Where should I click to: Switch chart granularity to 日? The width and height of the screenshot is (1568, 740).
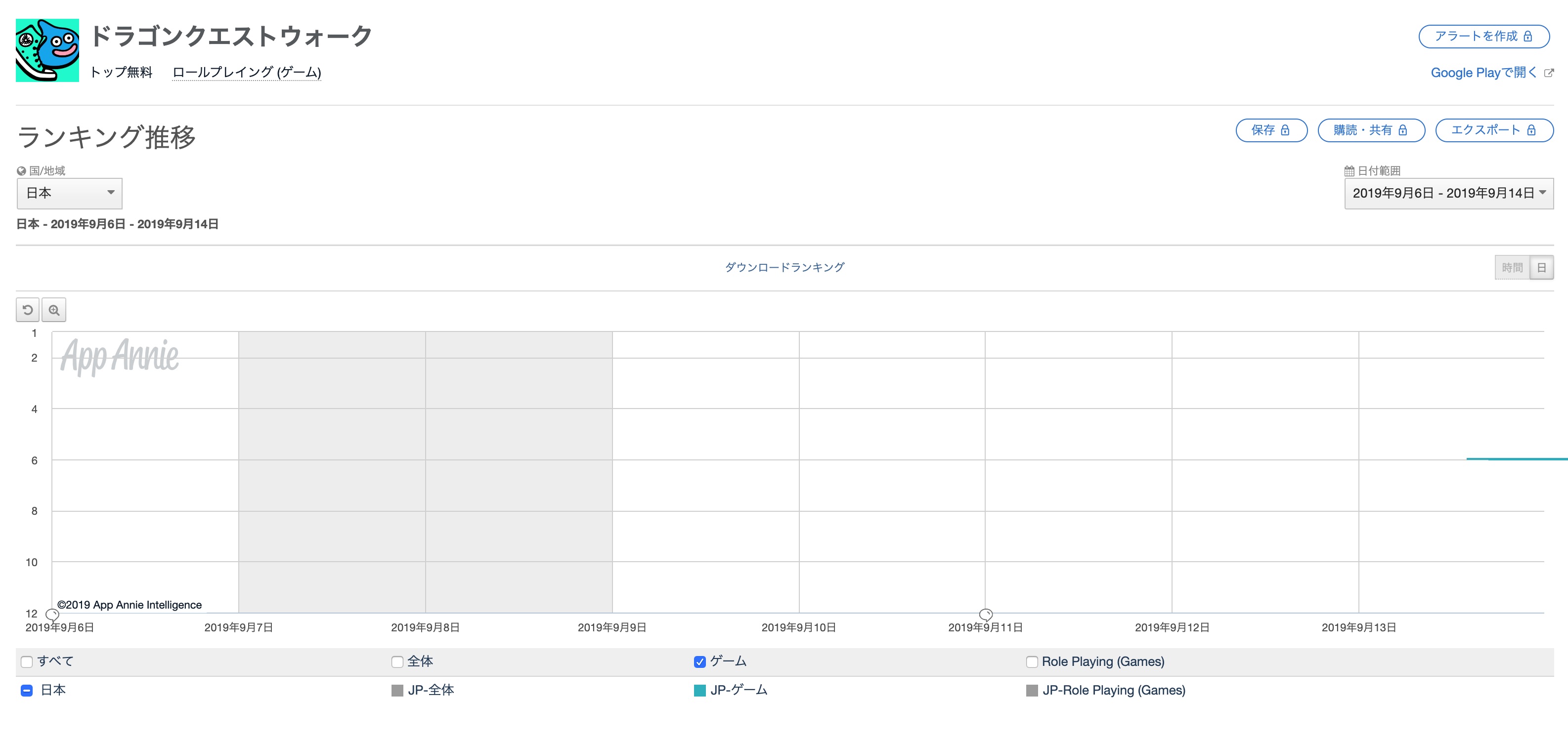(1541, 268)
